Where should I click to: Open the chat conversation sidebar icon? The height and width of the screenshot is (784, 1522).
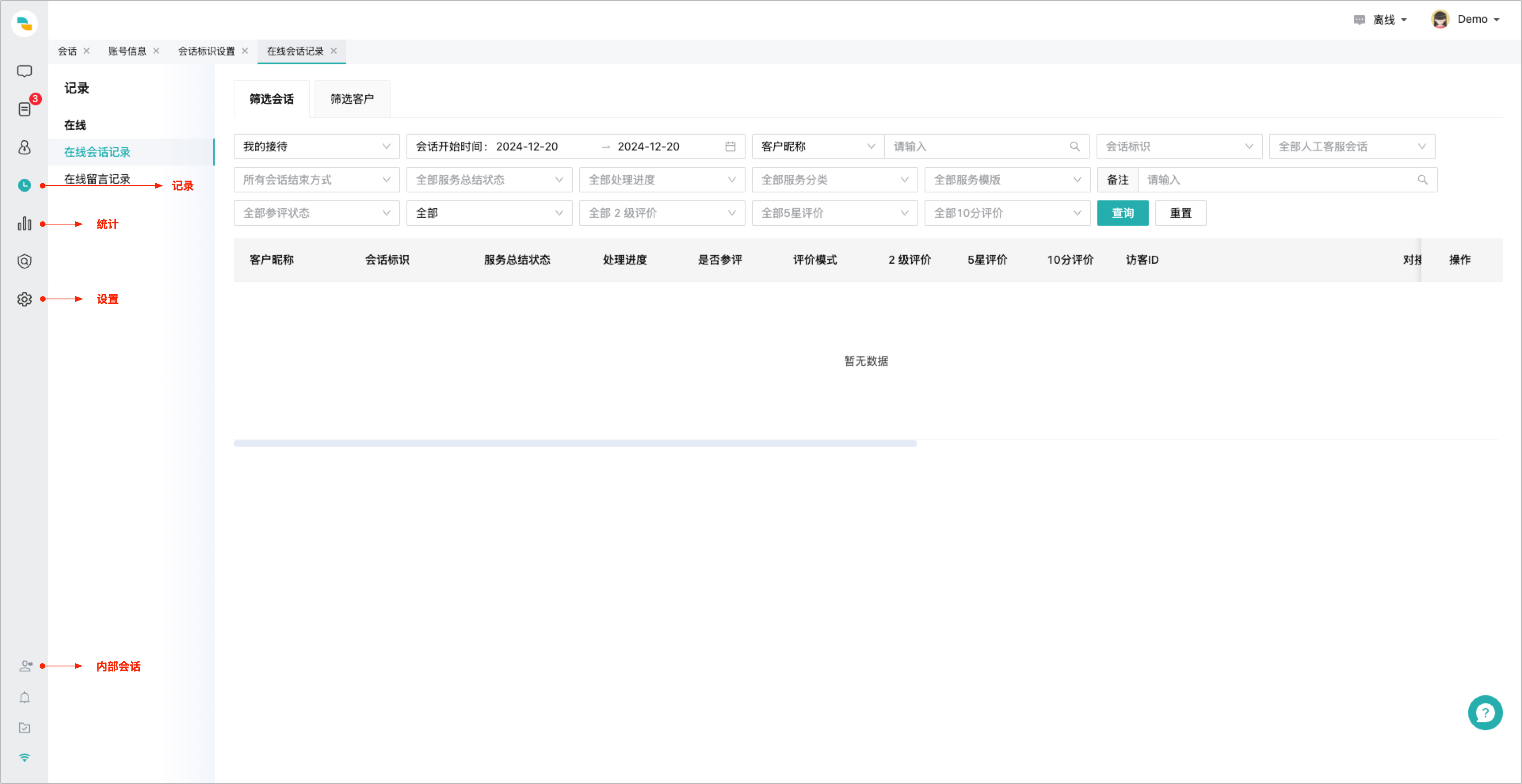(24, 71)
